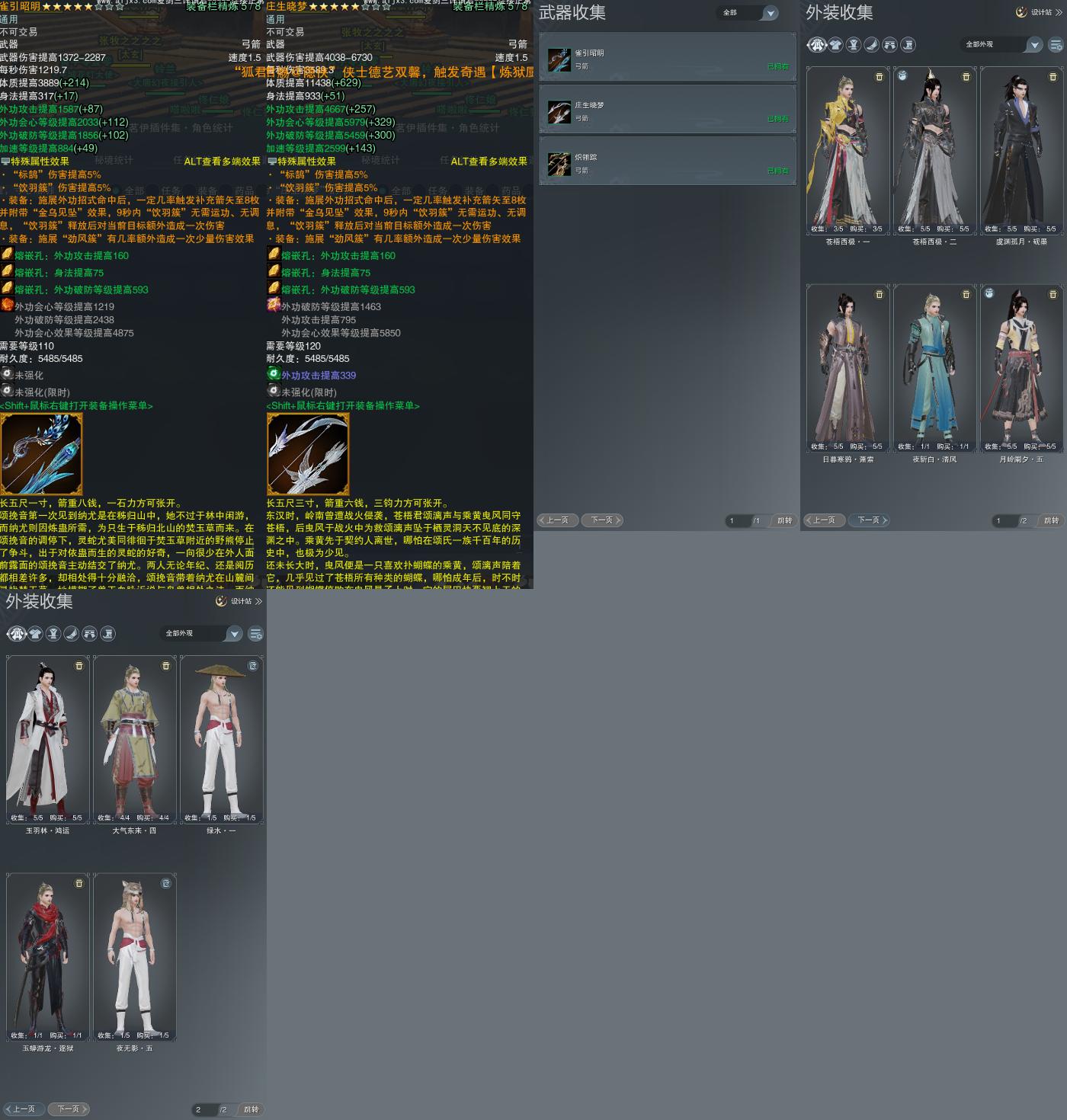The image size is (1067, 1120).
Task: Click the large 雀引昭明 bow image in tooltip
Action: [x=41, y=454]
